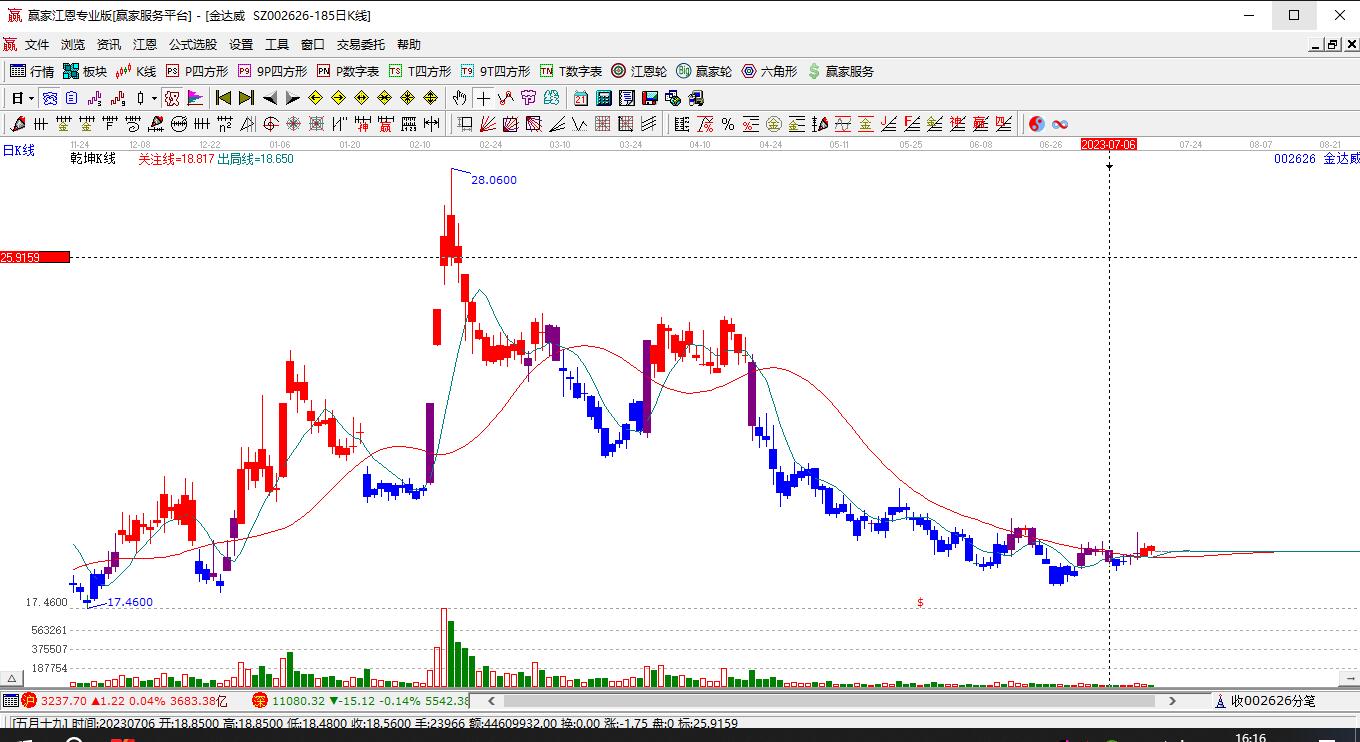The image size is (1360, 742).
Task: Expand the 日 period dropdown arrow
Action: point(32,98)
